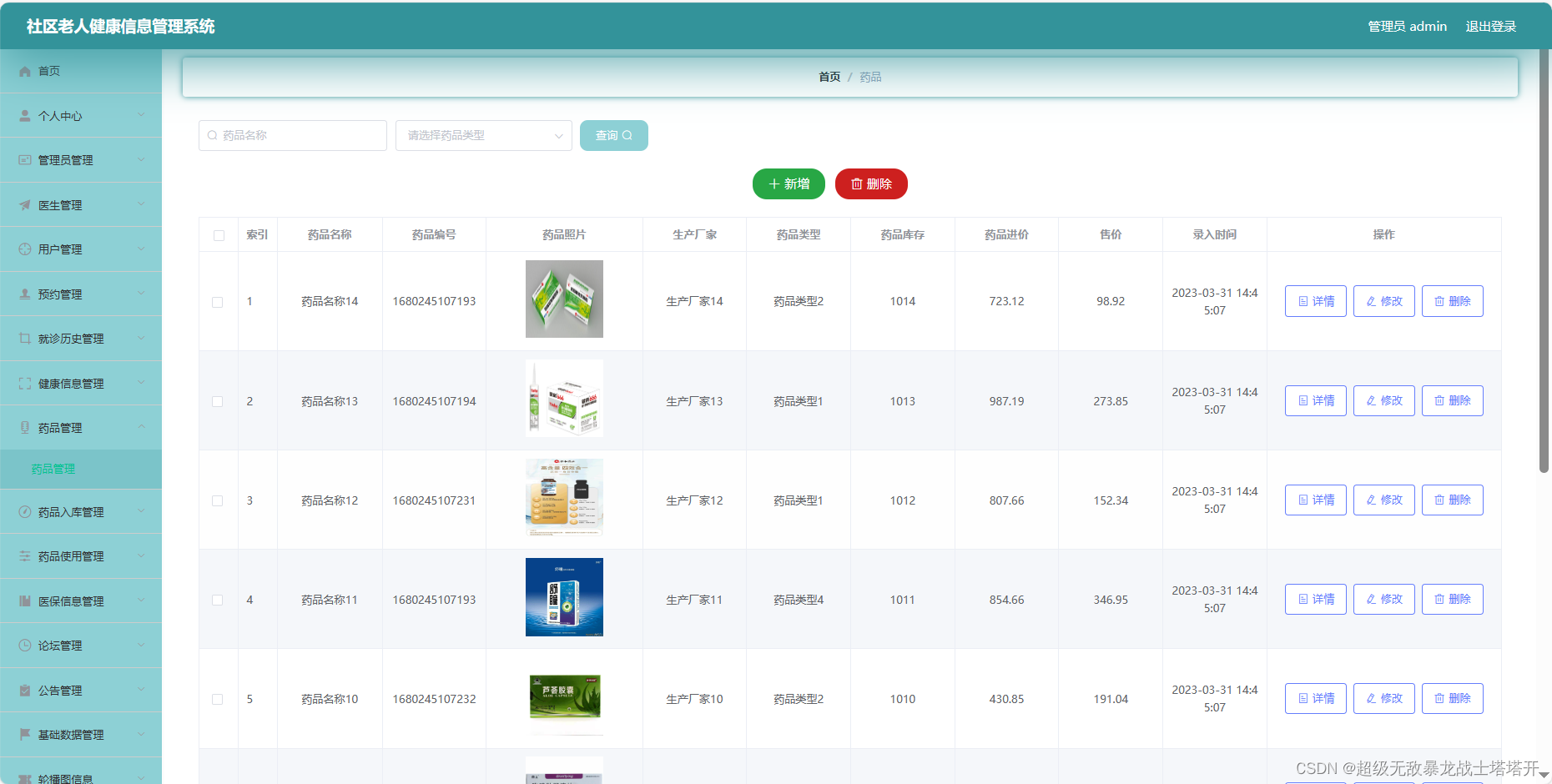The height and width of the screenshot is (784, 1552).
Task: Open the 首页 sidebar menu item
Action: point(81,71)
